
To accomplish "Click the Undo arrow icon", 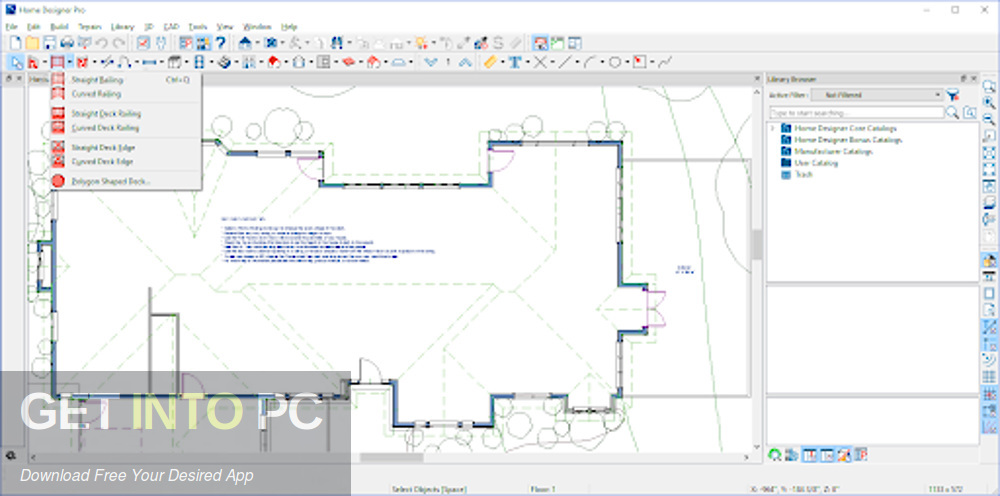I will [101, 43].
